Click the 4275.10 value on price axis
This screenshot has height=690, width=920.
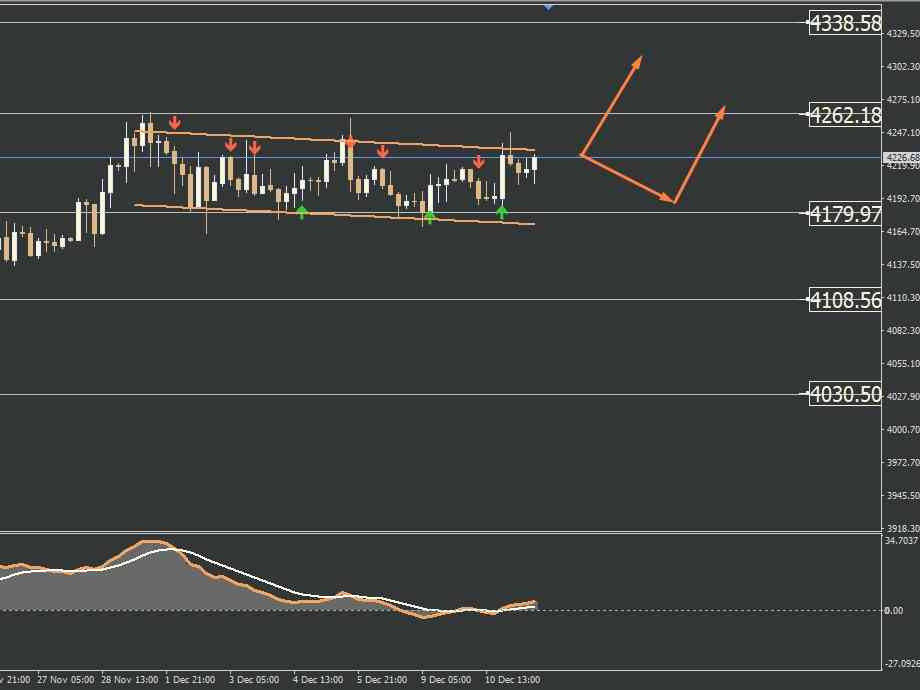pyautogui.click(x=902, y=100)
